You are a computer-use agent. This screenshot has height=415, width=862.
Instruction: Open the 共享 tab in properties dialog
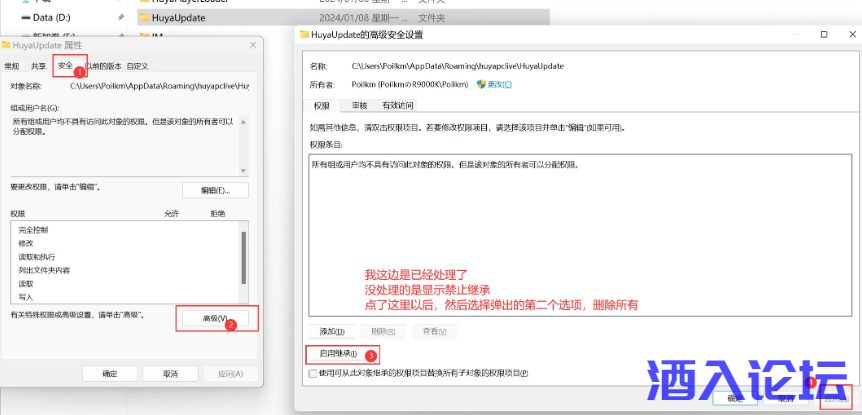pyautogui.click(x=38, y=66)
